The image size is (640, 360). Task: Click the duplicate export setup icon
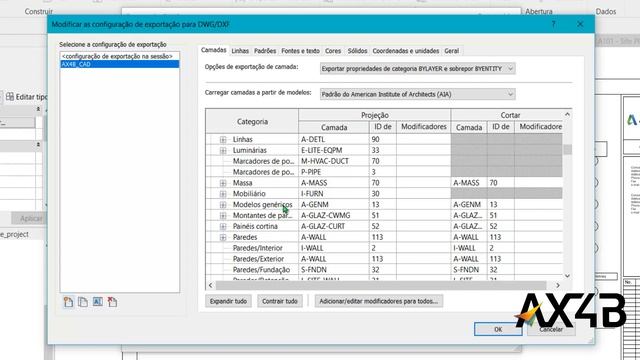83,302
